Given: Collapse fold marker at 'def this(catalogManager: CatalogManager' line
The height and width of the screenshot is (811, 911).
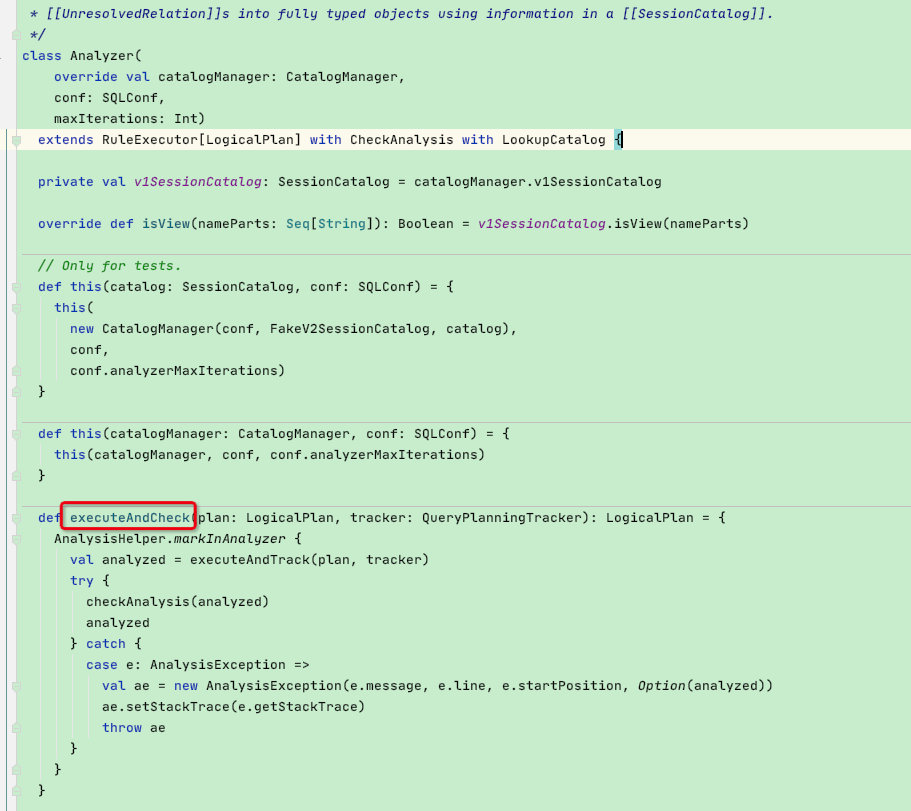Looking at the screenshot, I should (x=16, y=434).
